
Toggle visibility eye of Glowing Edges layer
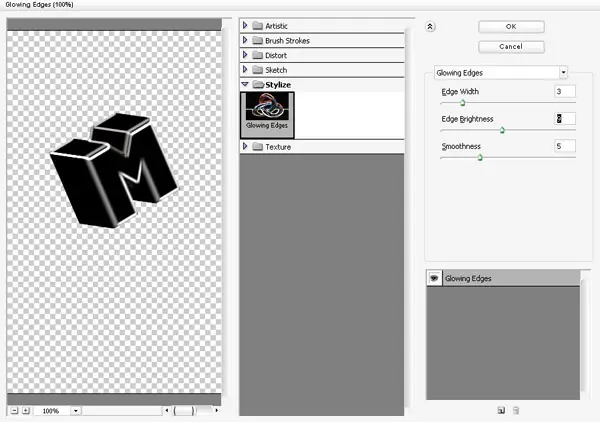tap(434, 278)
